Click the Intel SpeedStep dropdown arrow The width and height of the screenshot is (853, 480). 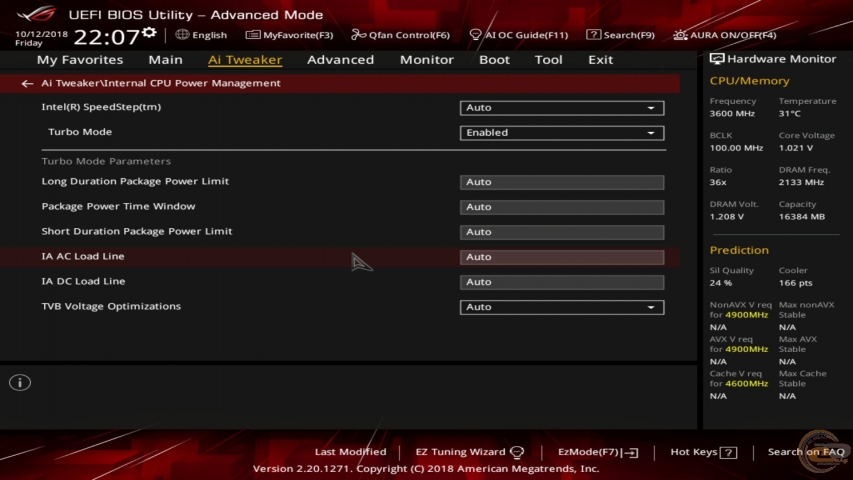[x=651, y=108]
